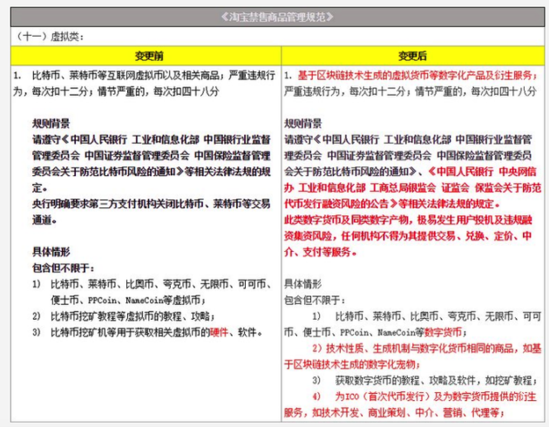The width and height of the screenshot is (549, 427).
Task: Click the right column 规则背景 heading
Action: 303,124
